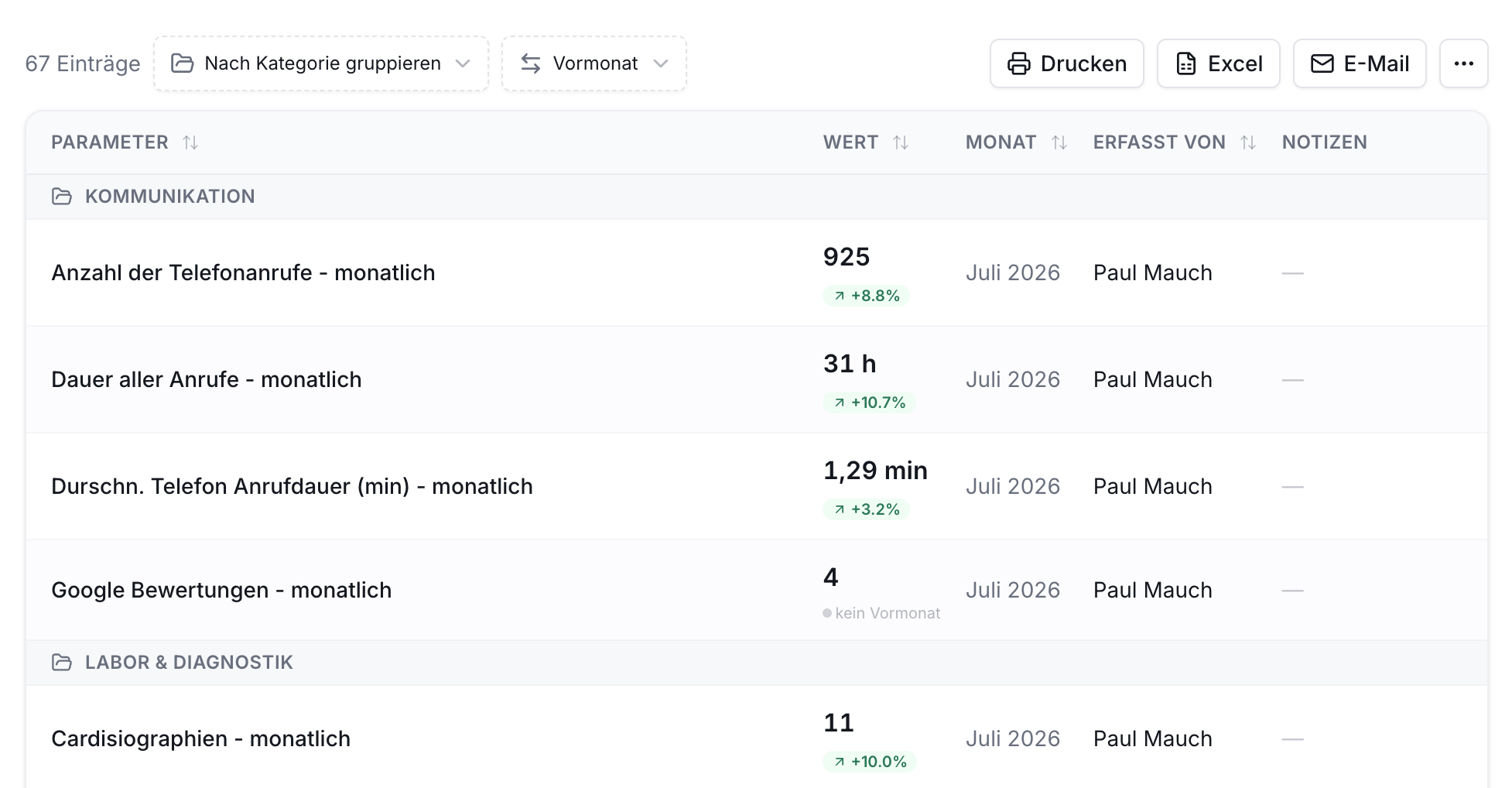
Task: Select row Durschn. Telefon Anrufdauer (min) - monatlich
Action: click(x=757, y=486)
